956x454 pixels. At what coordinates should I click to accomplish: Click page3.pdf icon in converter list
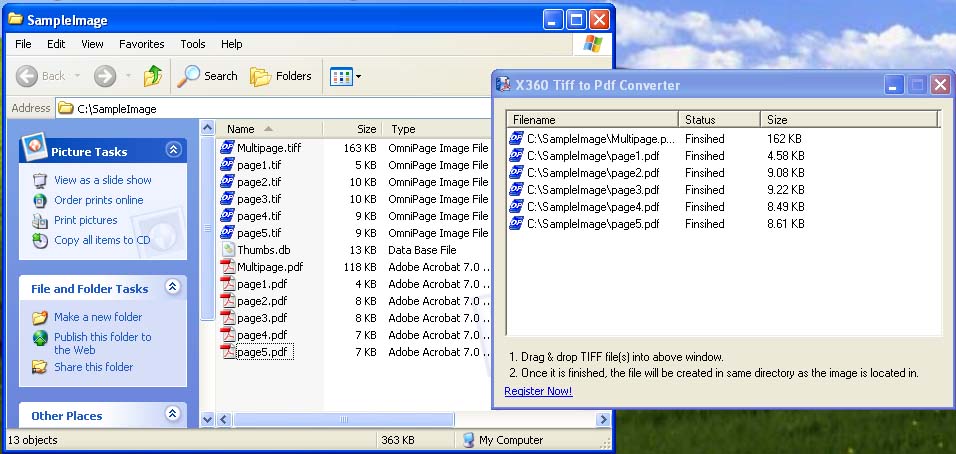pos(516,190)
